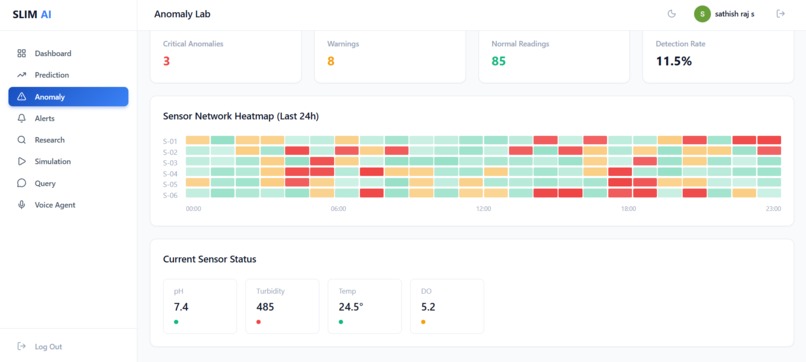Click the user name sathish raj s

point(735,14)
